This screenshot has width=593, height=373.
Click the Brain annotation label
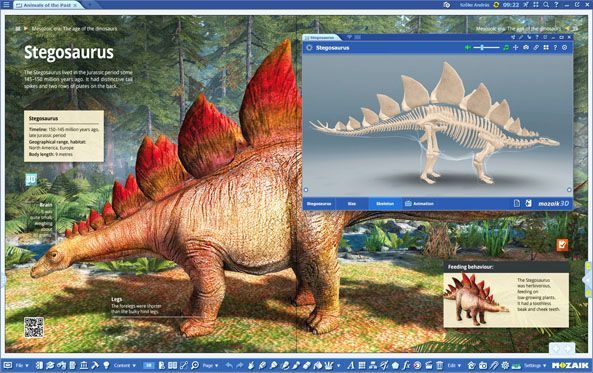pyautogui.click(x=46, y=205)
